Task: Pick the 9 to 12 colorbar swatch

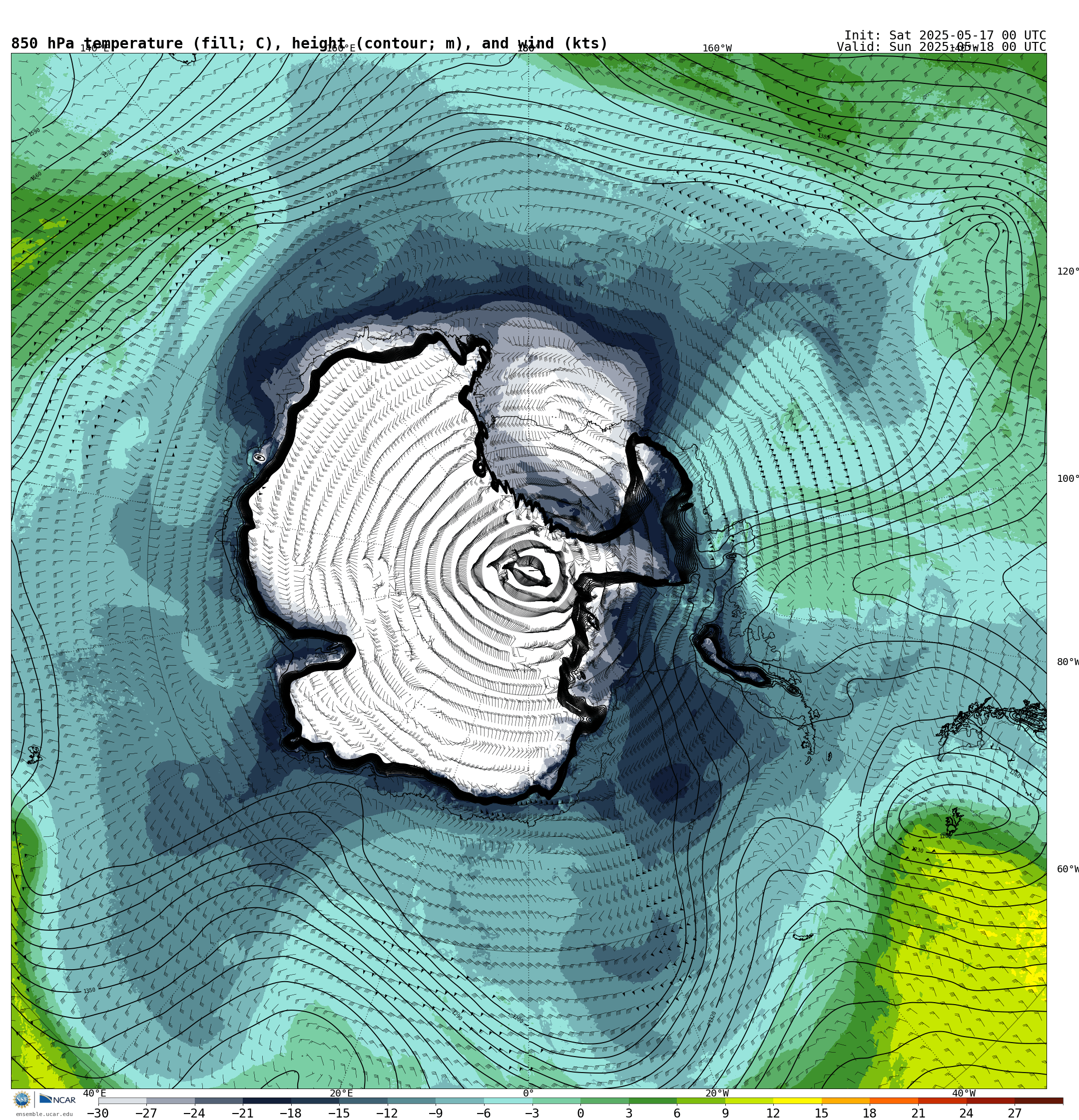Action: point(749,1101)
